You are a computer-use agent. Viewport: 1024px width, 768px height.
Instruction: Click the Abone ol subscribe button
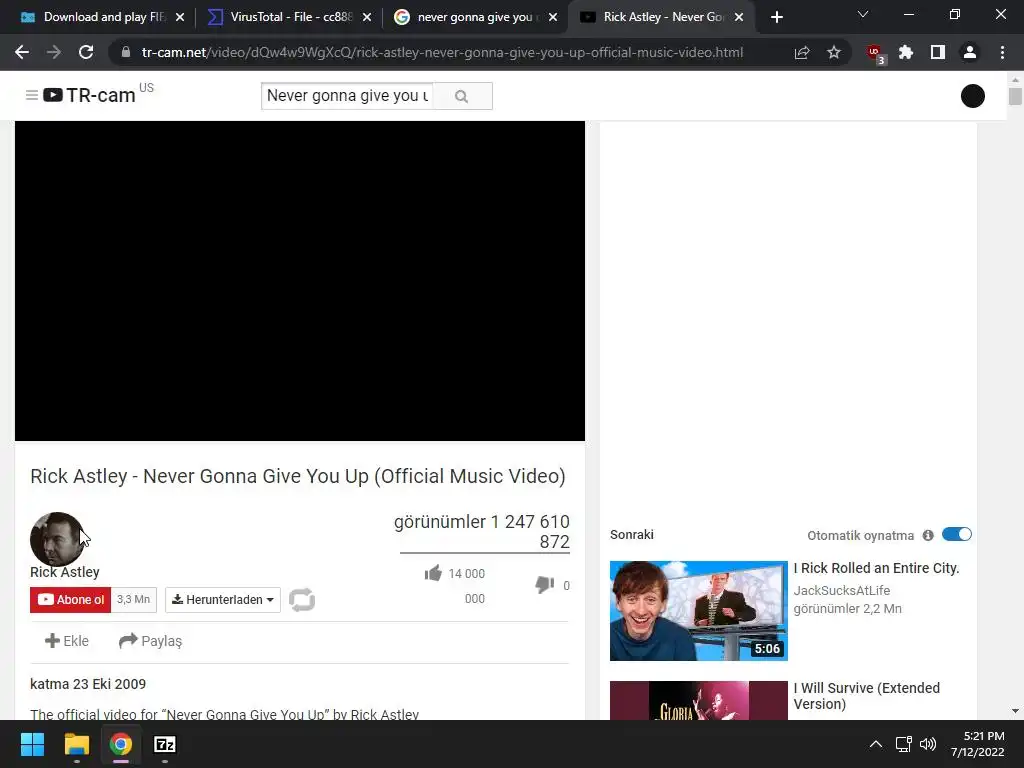pos(71,600)
